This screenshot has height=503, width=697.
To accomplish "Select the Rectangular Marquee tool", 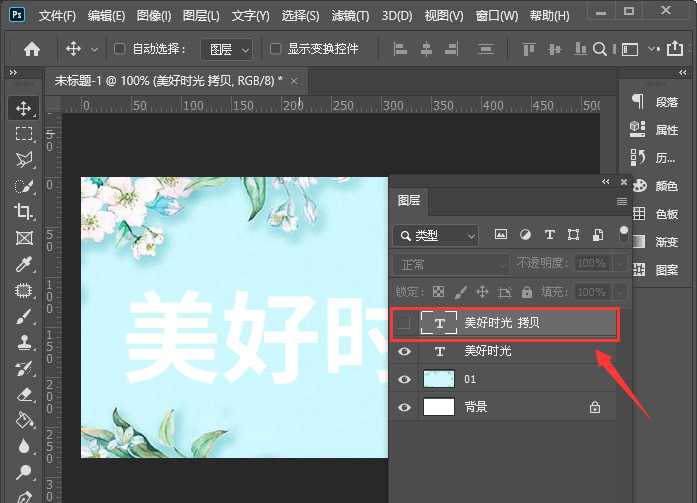I will [24, 133].
